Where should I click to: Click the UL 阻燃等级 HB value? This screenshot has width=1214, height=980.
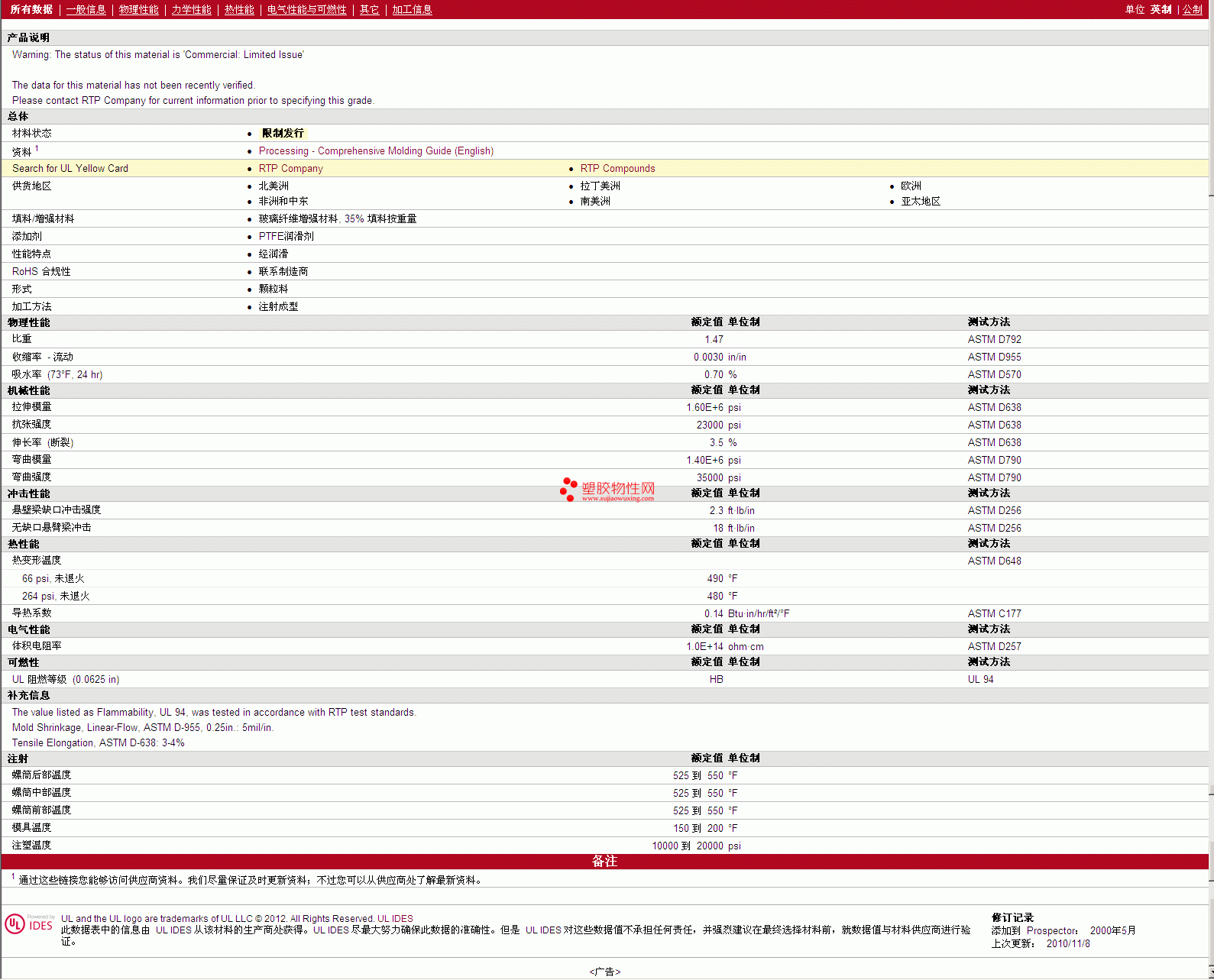tap(716, 680)
